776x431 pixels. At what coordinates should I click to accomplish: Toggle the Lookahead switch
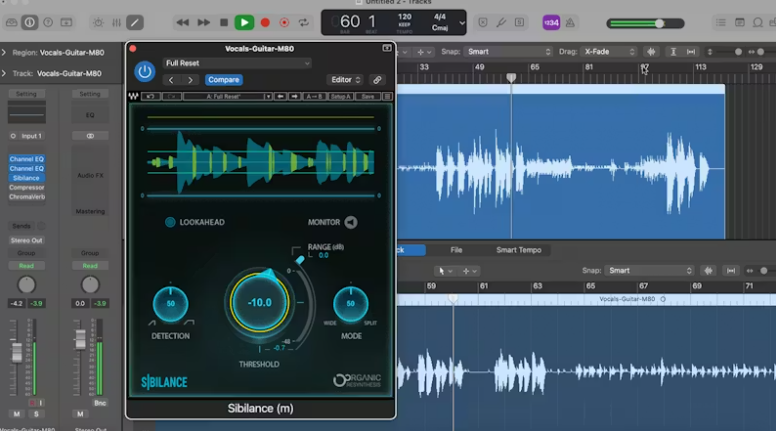(170, 222)
